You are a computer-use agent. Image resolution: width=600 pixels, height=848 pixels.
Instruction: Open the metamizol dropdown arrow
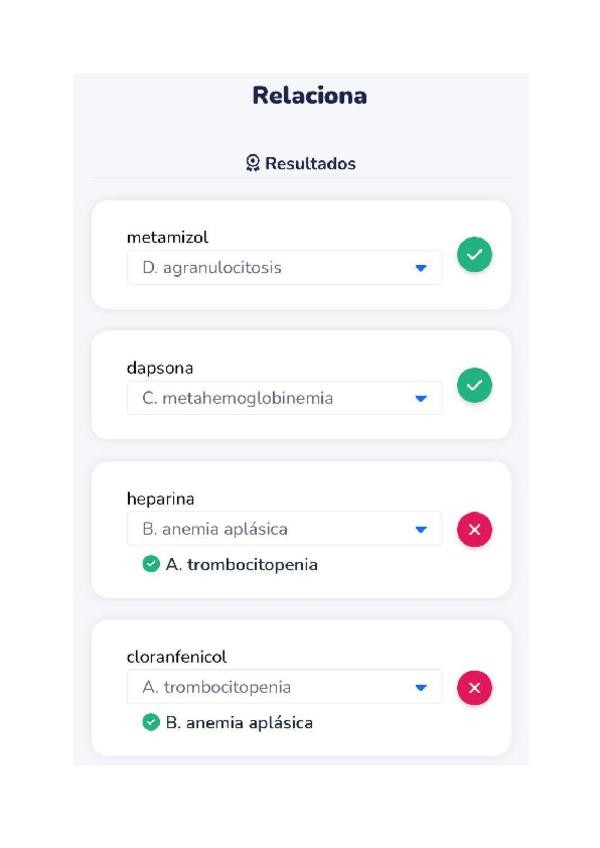421,268
